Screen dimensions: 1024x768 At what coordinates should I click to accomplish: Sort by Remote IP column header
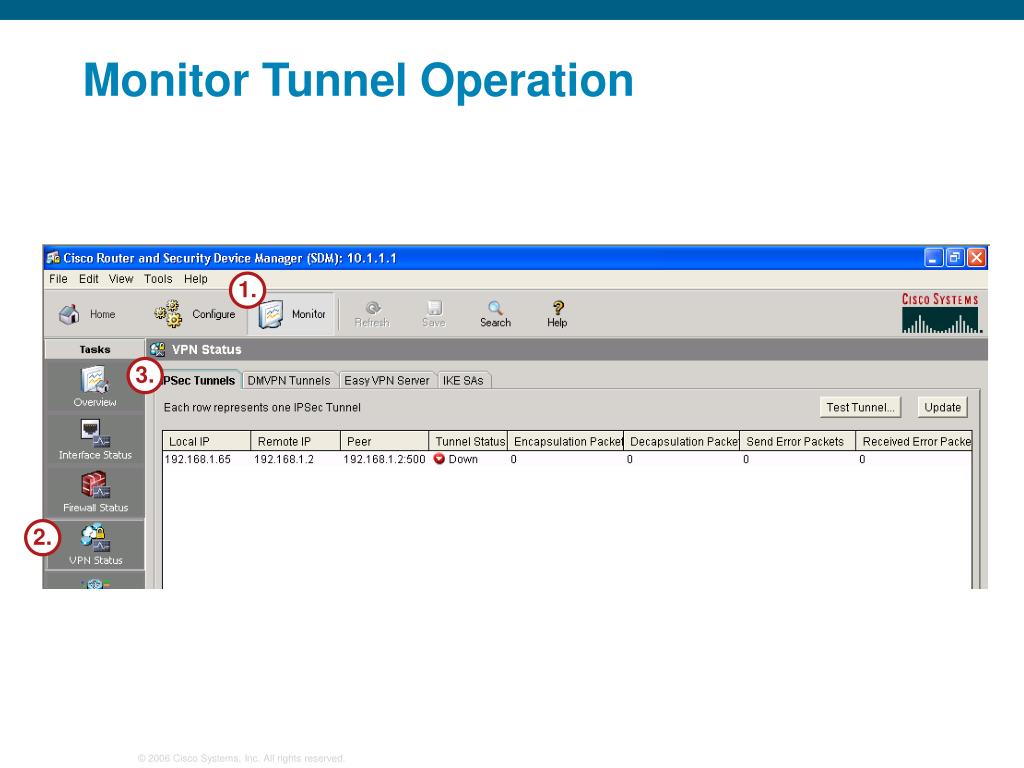[295, 441]
